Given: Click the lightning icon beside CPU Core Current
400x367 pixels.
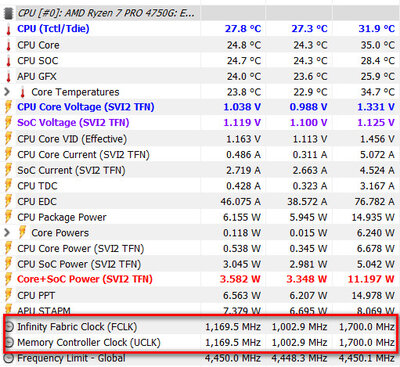Looking at the screenshot, I should (x=8, y=155).
